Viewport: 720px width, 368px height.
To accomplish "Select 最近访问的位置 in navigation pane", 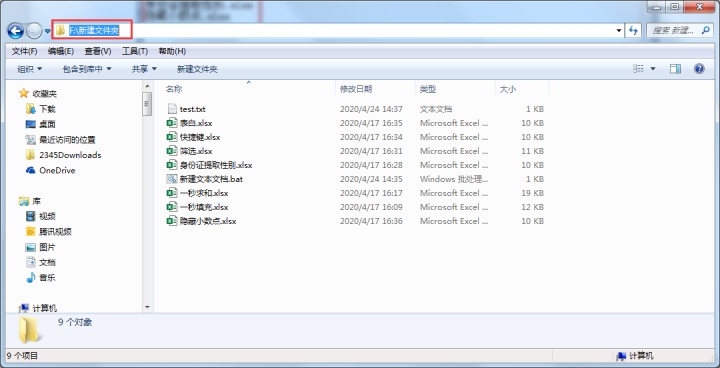I will [67, 140].
